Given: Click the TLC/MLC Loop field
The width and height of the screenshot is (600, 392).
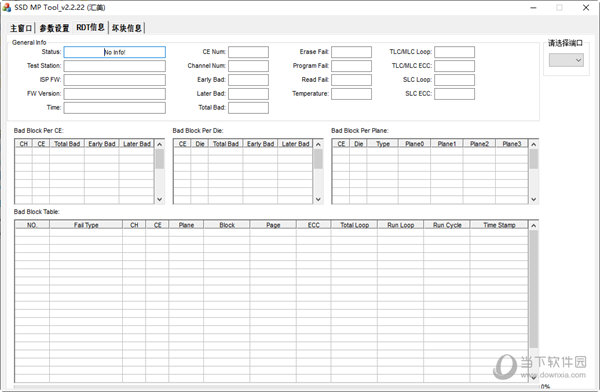Looking at the screenshot, I should 454,52.
